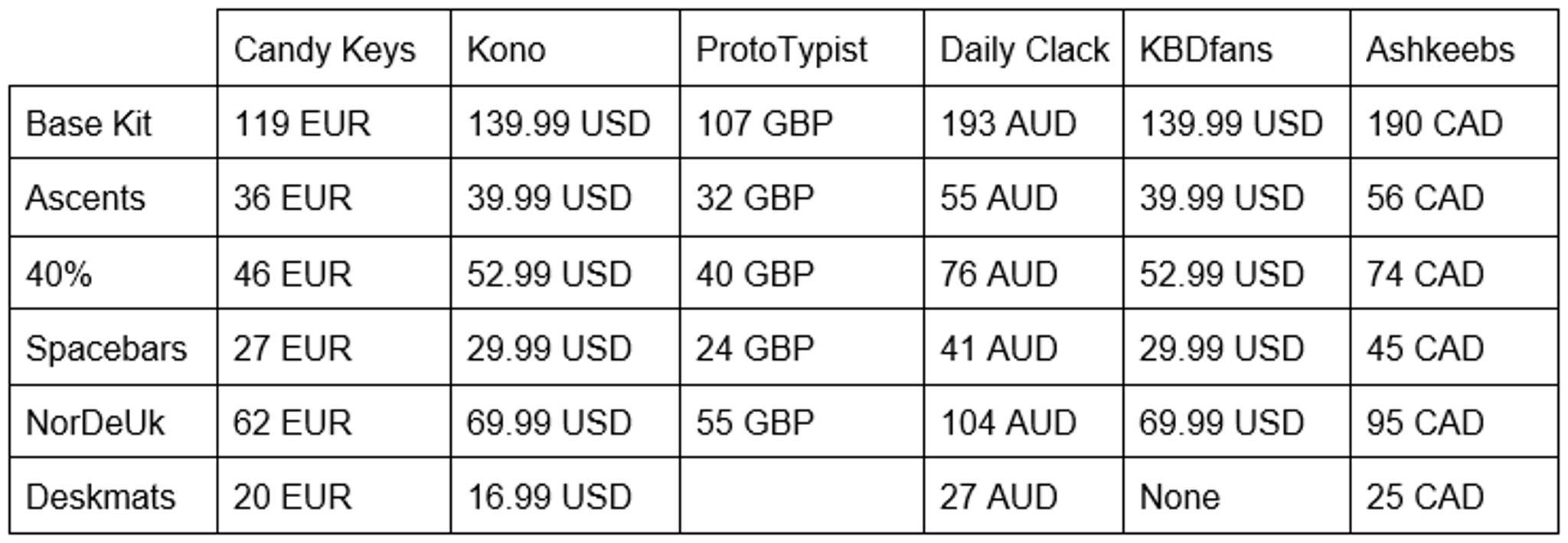Click the 193 AUD price cell
1568x543 pixels.
(1008, 124)
